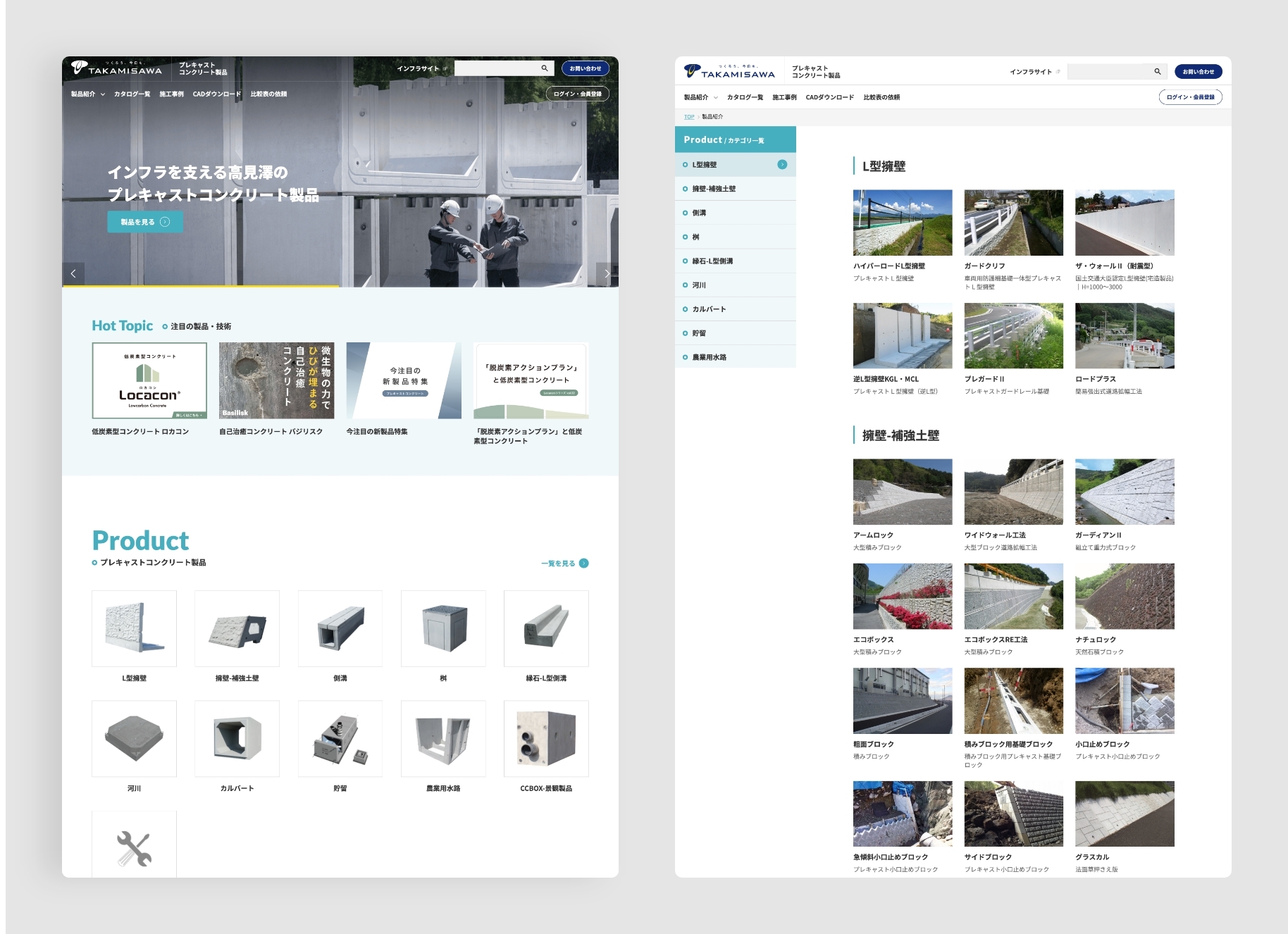Click the wrench and screwdriver tools icon
1288x934 pixels.
point(134,849)
